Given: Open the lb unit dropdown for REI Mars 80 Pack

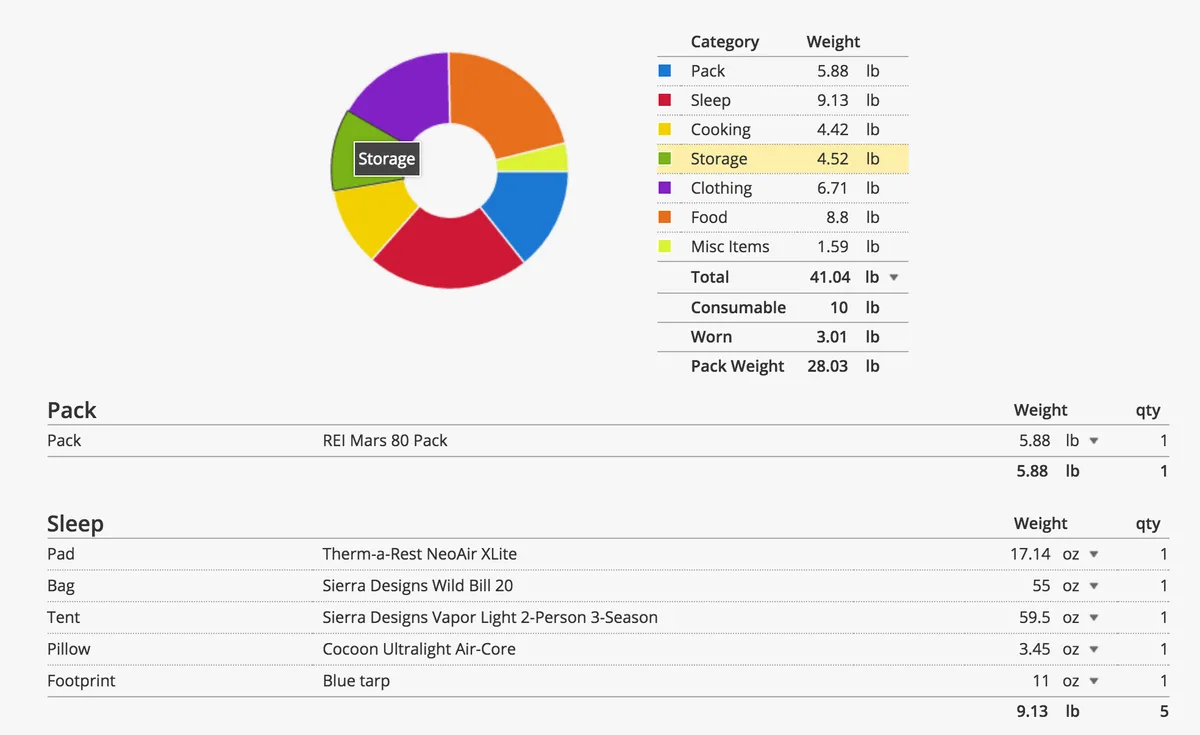Looking at the screenshot, I should pyautogui.click(x=1093, y=440).
